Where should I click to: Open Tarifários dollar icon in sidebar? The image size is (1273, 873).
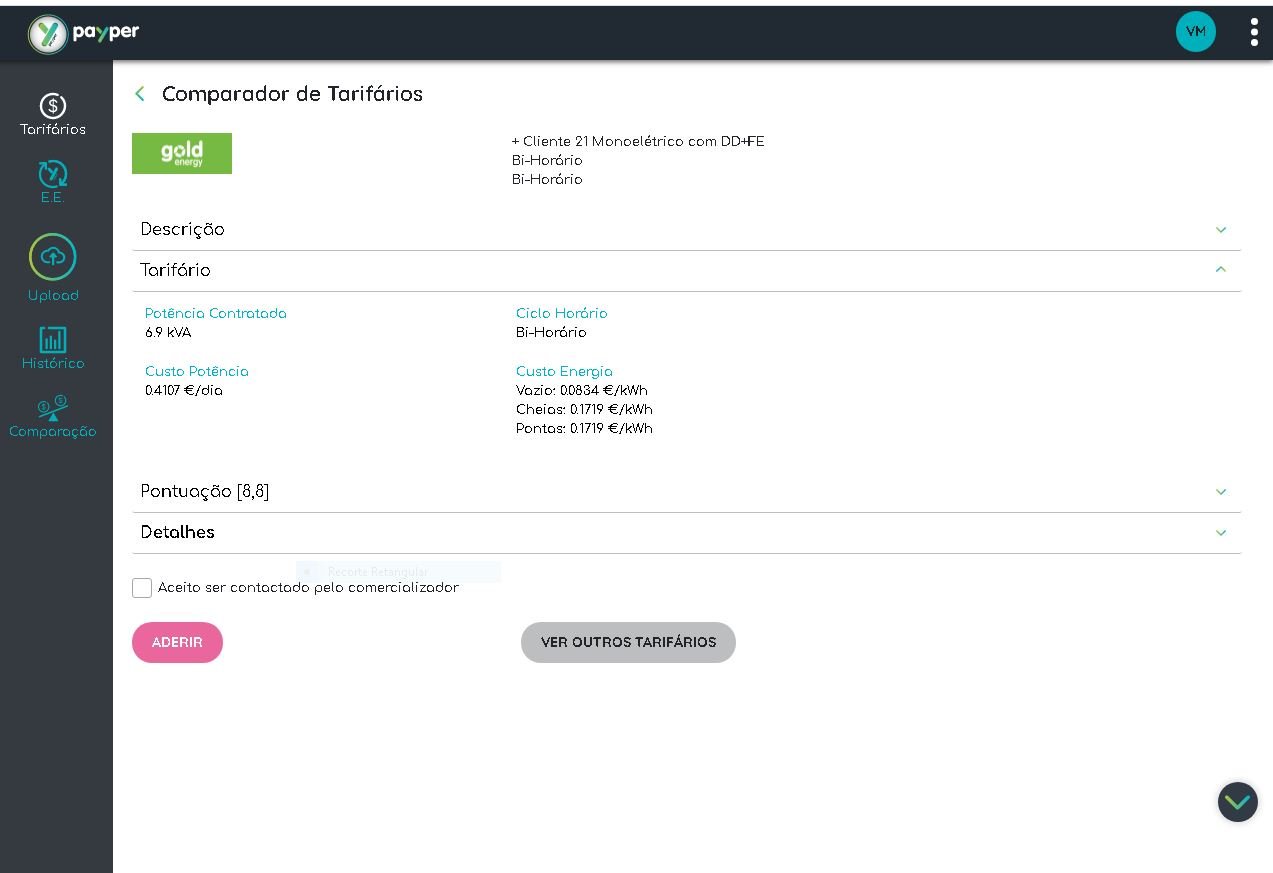point(53,105)
